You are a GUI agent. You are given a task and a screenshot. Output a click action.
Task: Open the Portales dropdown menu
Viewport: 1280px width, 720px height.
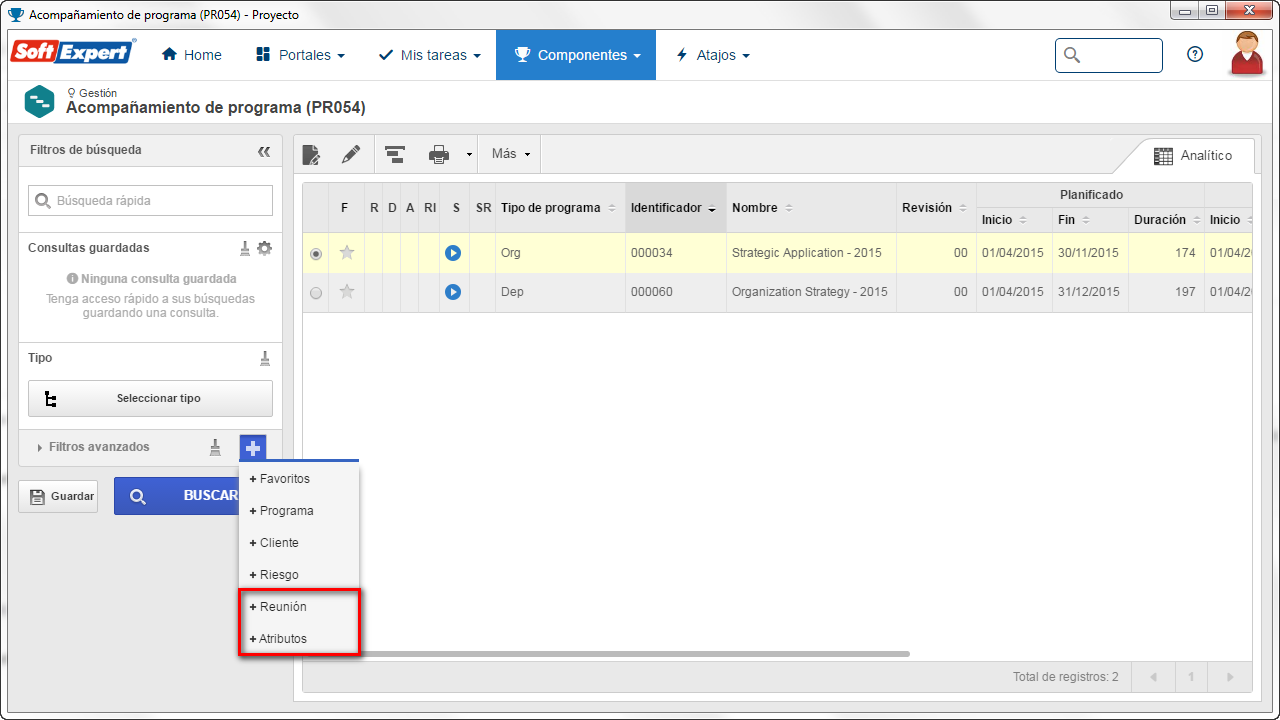300,55
